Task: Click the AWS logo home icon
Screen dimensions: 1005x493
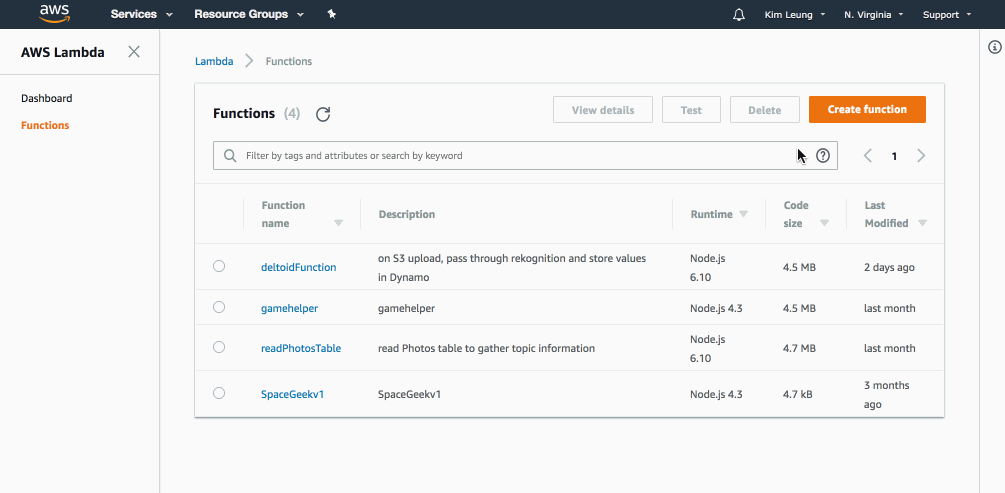Action: coord(54,13)
